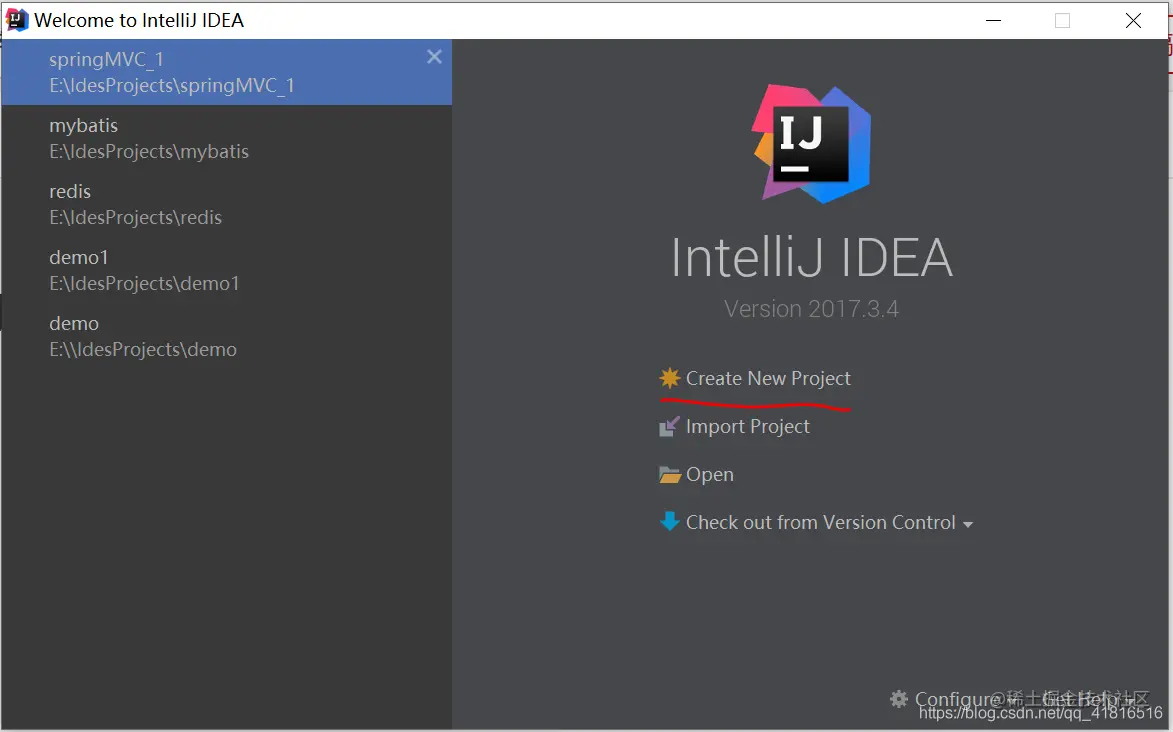Remove springMVC_1 from recent projects with X

[434, 57]
